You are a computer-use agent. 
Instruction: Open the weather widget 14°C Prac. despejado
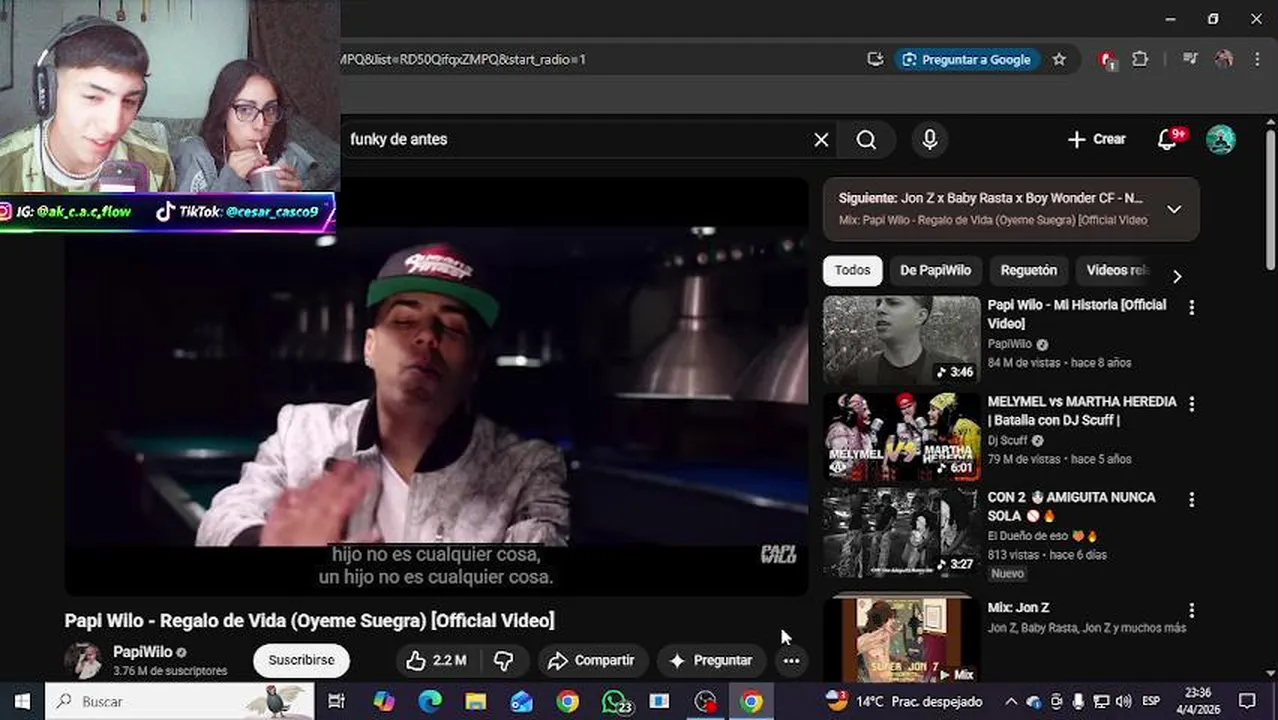coord(903,701)
